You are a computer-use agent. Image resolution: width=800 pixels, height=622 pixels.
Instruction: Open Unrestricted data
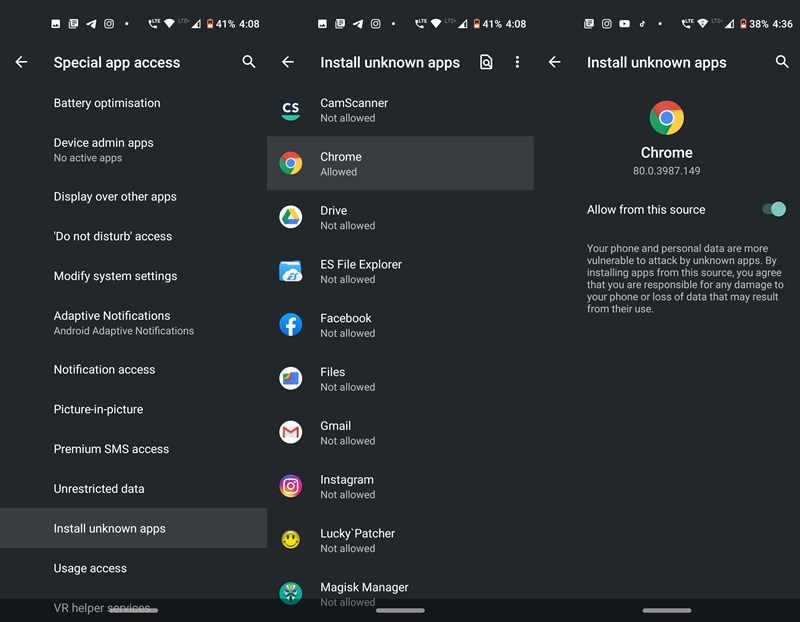[x=133, y=489]
